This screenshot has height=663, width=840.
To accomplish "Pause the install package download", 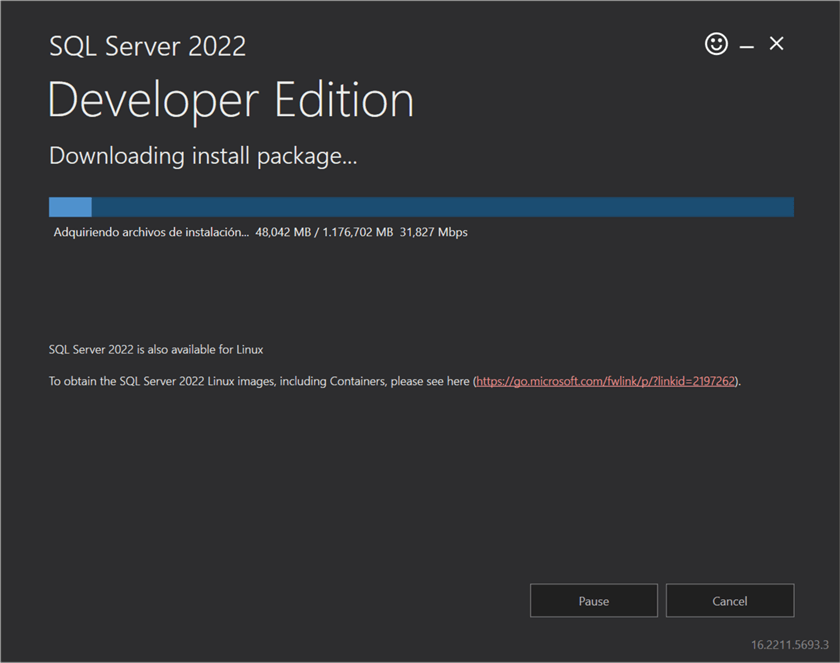I will [x=593, y=600].
